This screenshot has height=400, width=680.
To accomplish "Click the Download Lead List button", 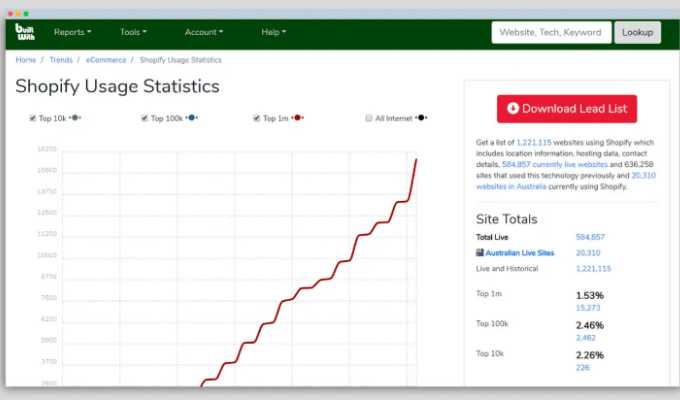I will [566, 109].
